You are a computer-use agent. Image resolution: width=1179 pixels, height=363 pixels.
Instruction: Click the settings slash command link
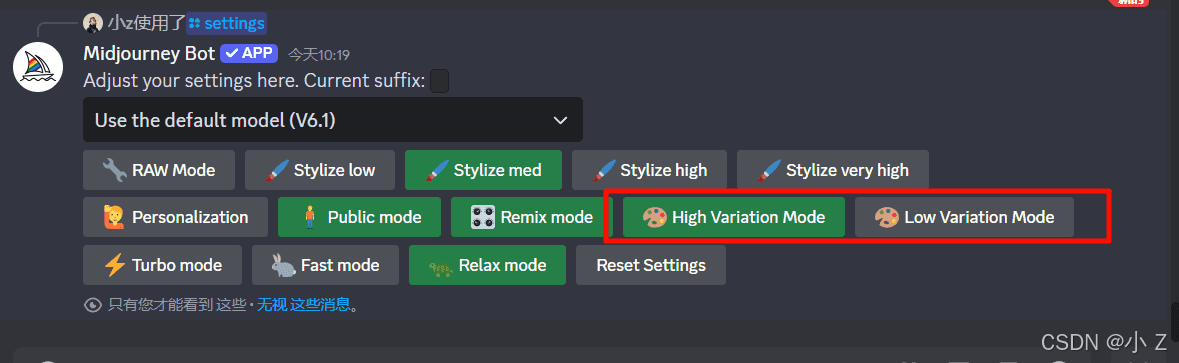coord(226,23)
